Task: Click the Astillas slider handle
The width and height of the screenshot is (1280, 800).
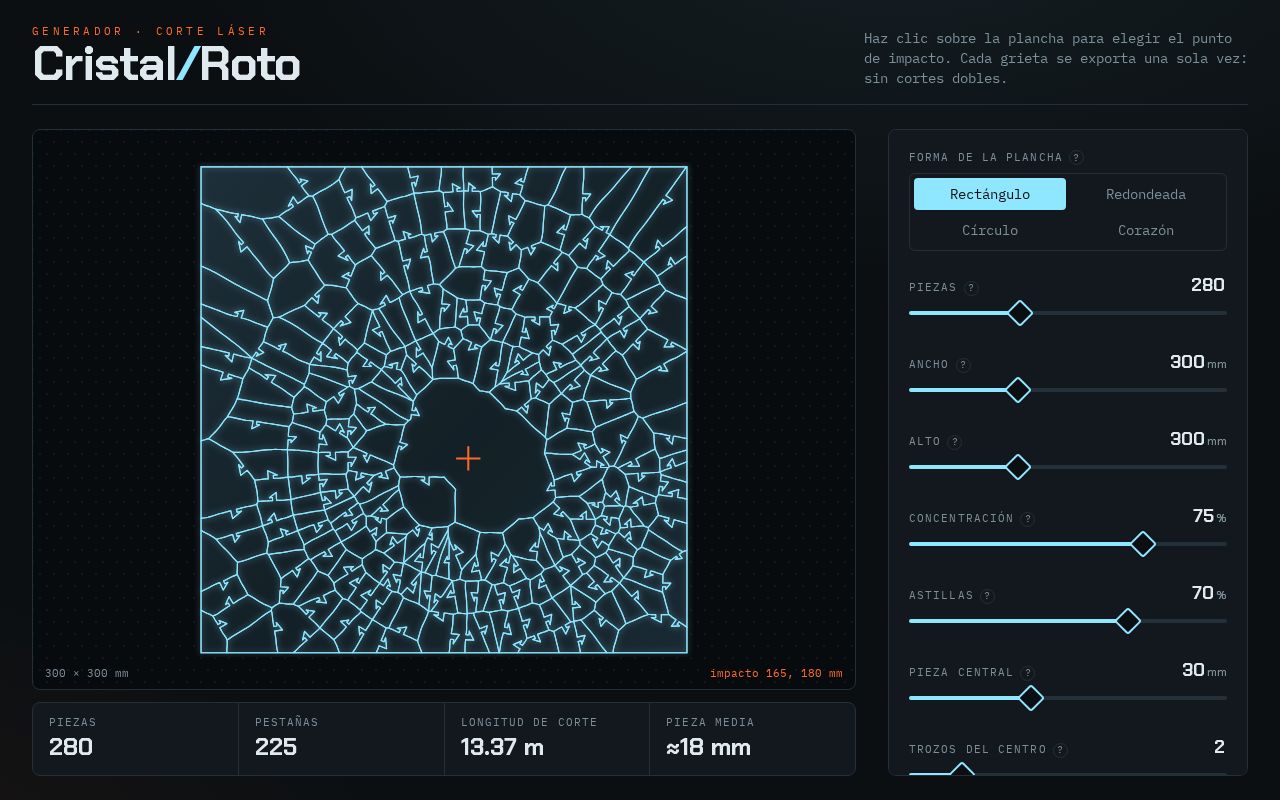Action: pos(1128,621)
